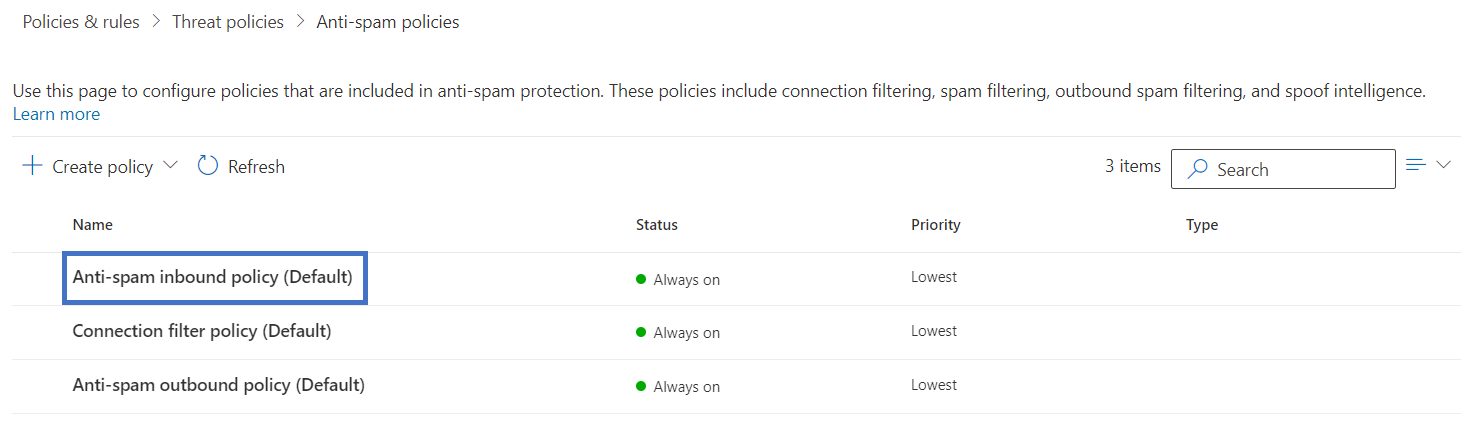This screenshot has width=1464, height=440.
Task: Click the plus icon beside Create policy
Action: [32, 166]
